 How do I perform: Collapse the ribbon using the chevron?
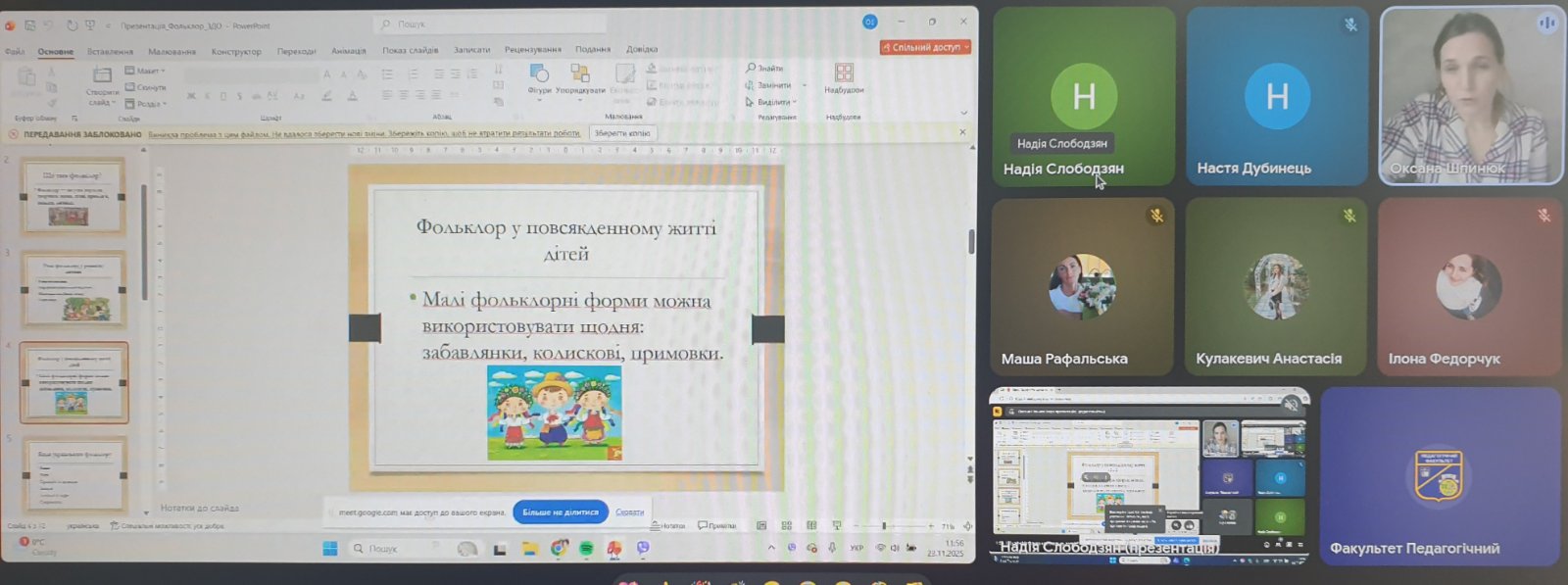(963, 114)
